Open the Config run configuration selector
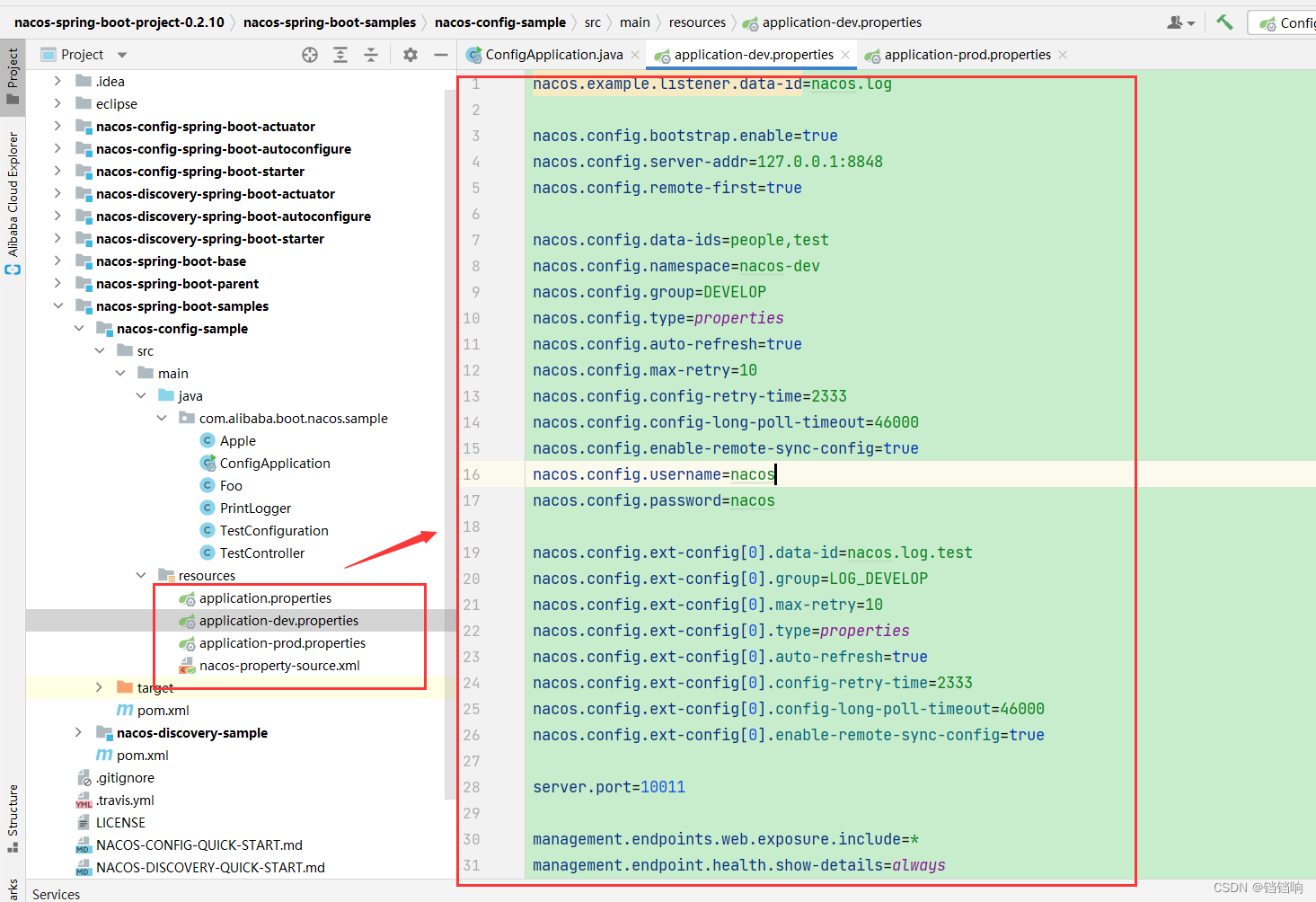 pyautogui.click(x=1285, y=23)
